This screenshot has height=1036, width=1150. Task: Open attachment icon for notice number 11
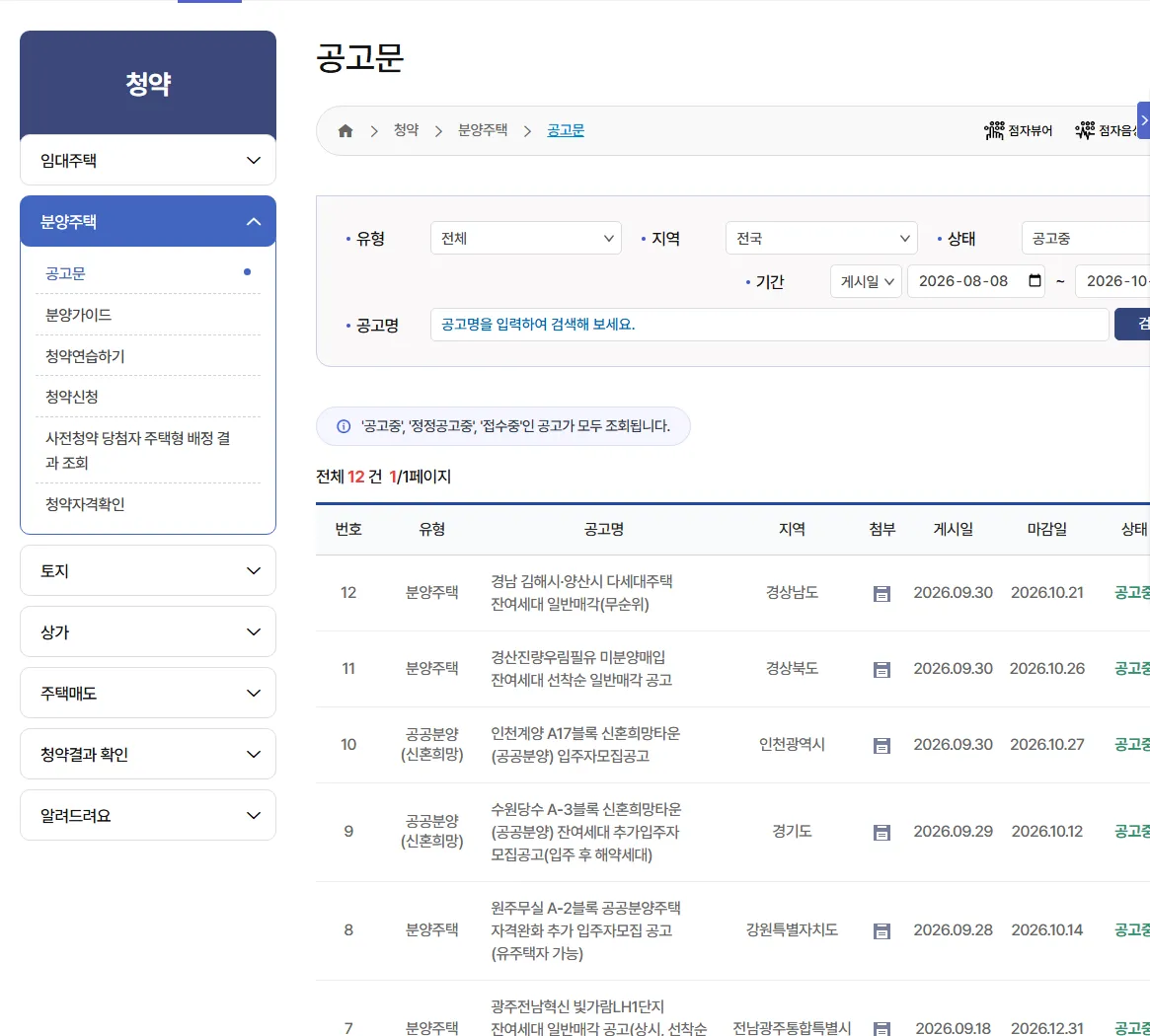point(882,669)
